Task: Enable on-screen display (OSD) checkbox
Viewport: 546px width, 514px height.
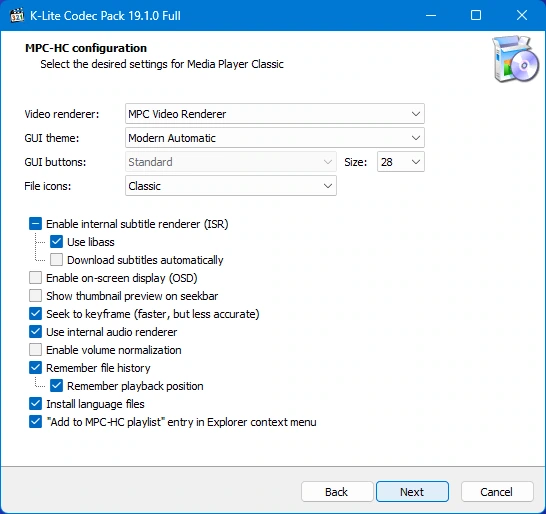Action: tap(36, 278)
